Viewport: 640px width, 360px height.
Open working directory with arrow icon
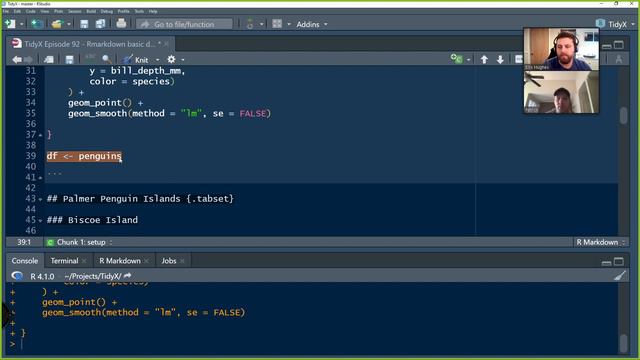(128, 276)
